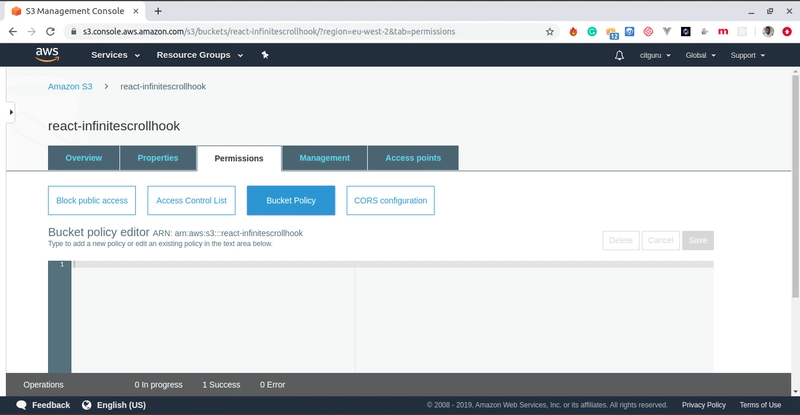Expand the left side navigation panel arrow

pyautogui.click(x=11, y=112)
